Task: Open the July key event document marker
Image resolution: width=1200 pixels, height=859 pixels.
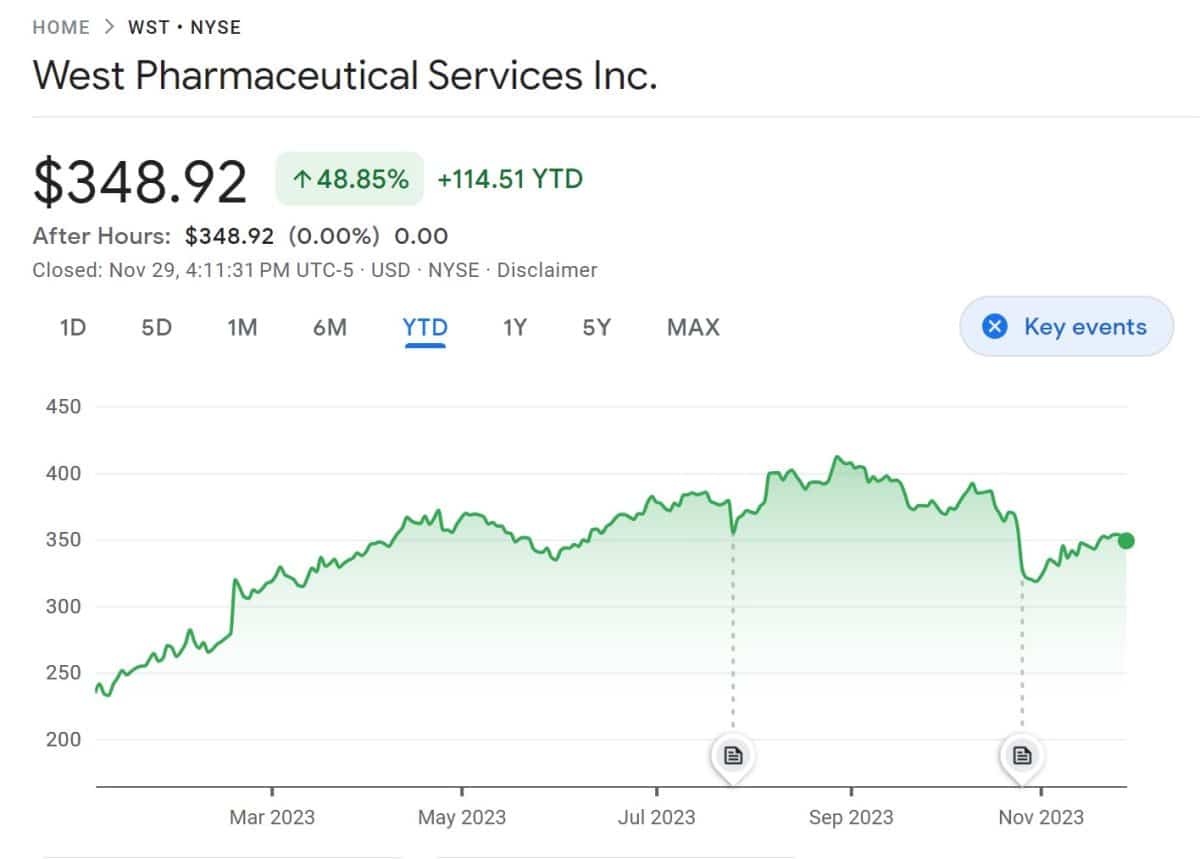Action: (732, 757)
